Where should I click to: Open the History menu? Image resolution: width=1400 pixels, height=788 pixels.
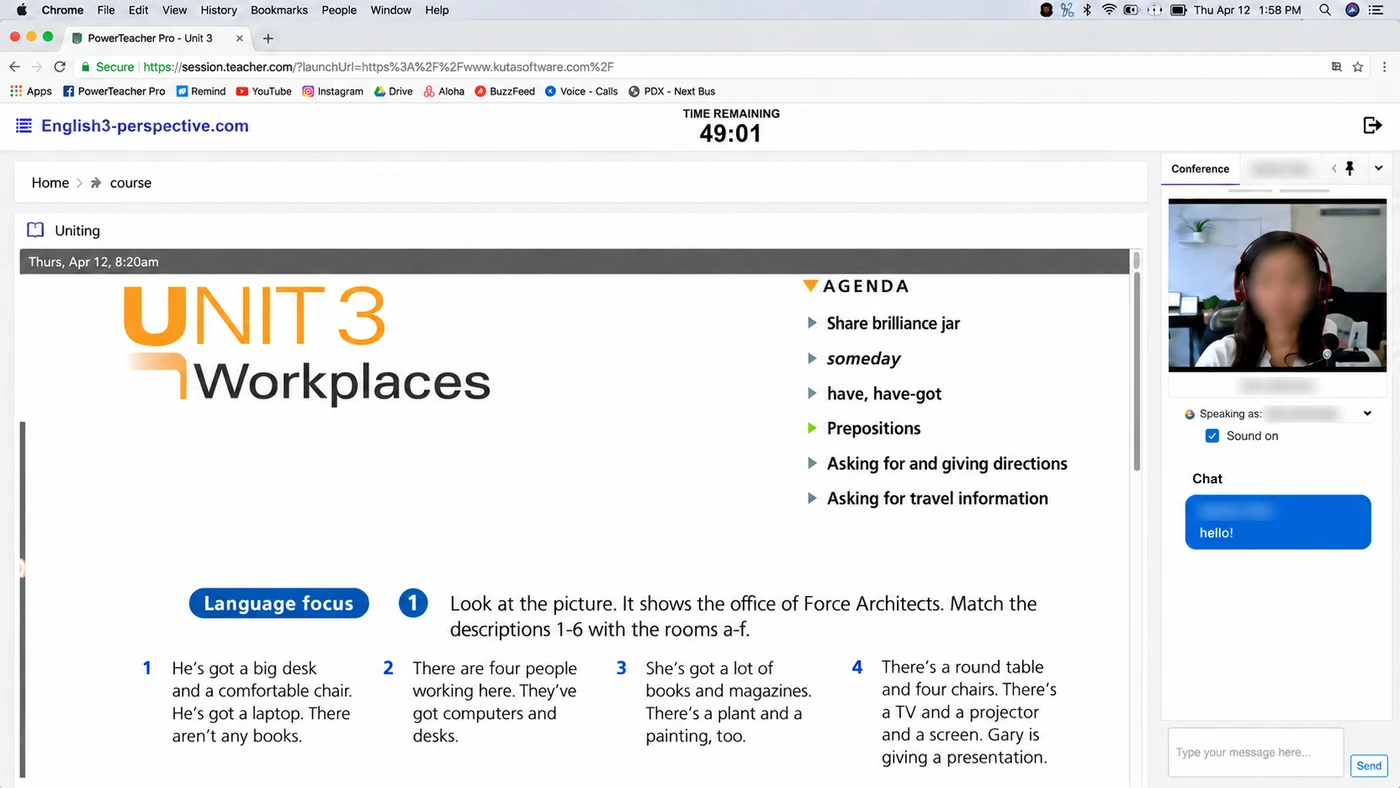tap(218, 10)
